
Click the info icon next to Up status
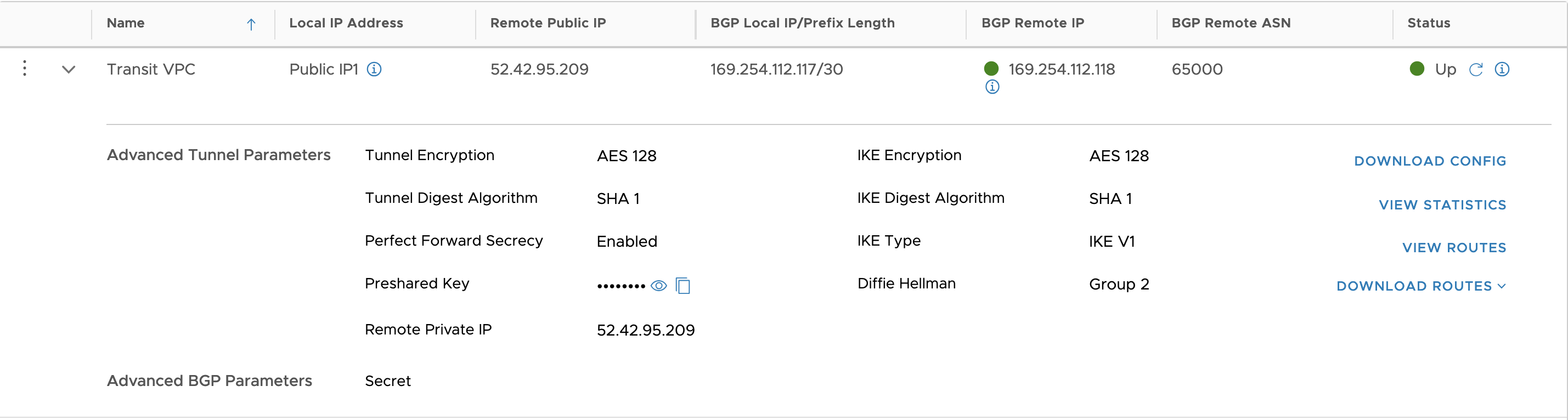click(1502, 70)
